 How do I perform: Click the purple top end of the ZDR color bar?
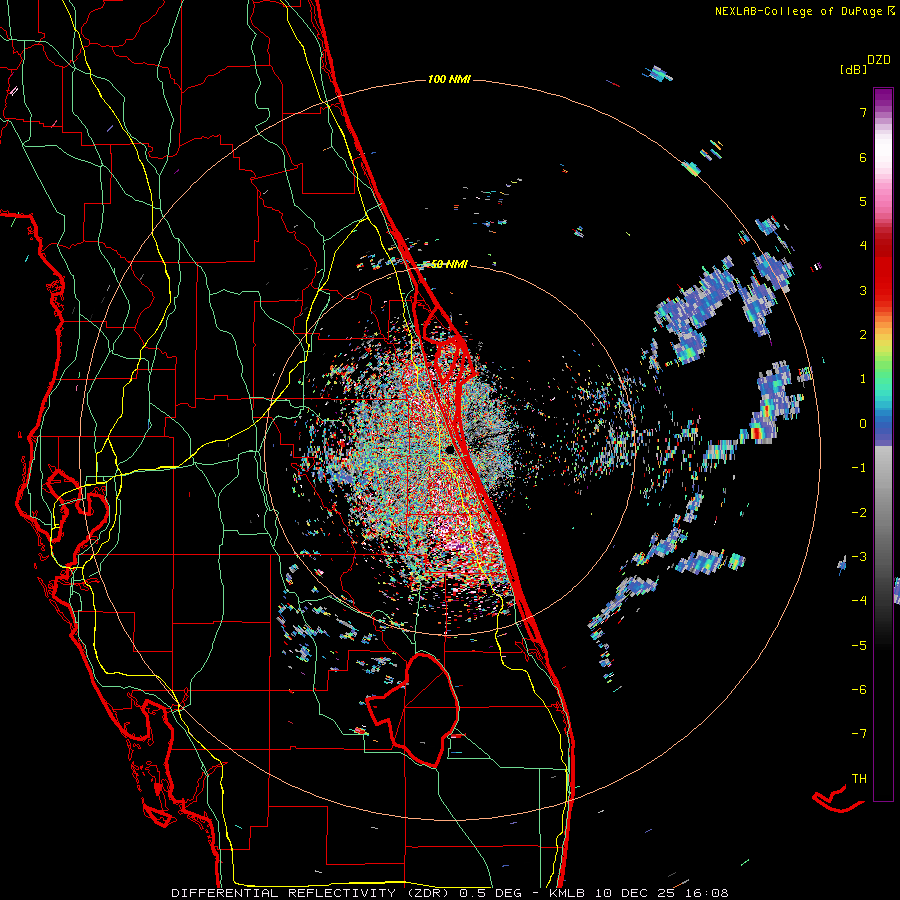tap(883, 98)
